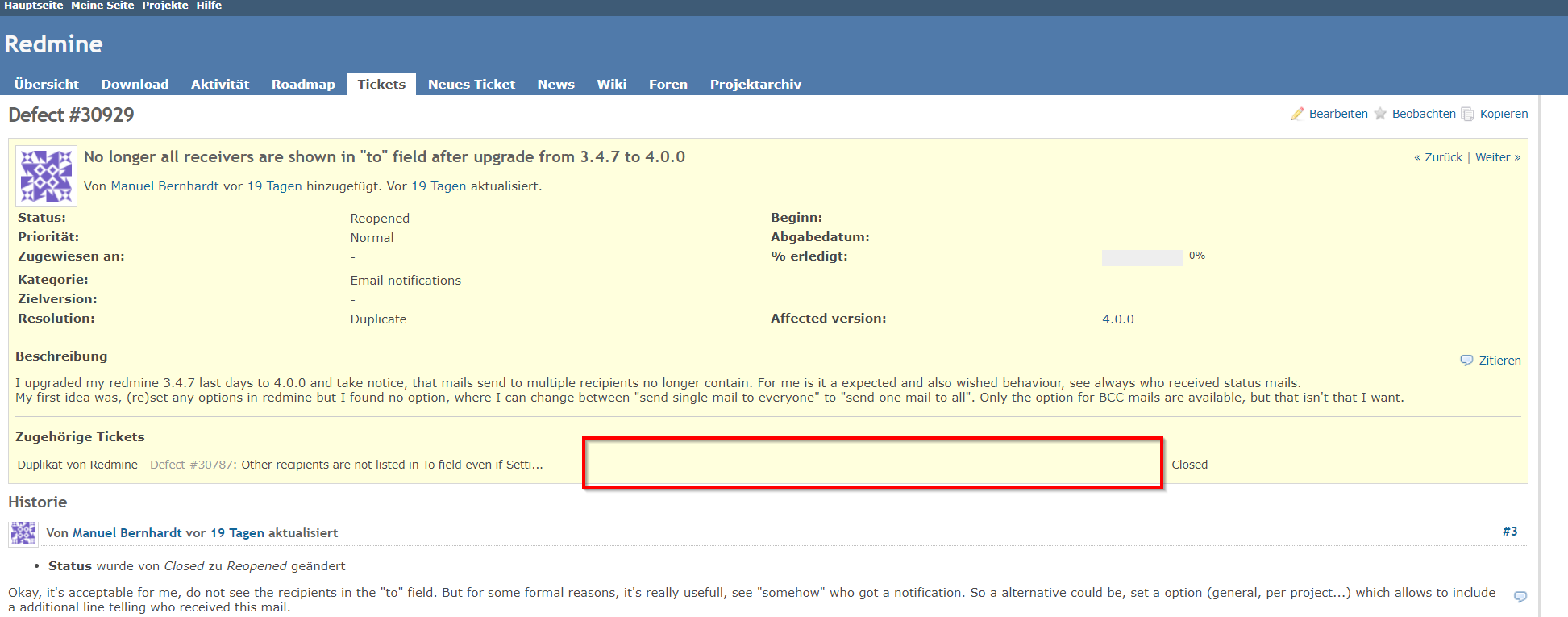Click the 'Email notifications' category value
This screenshot has height=617, width=1568.
coord(406,281)
